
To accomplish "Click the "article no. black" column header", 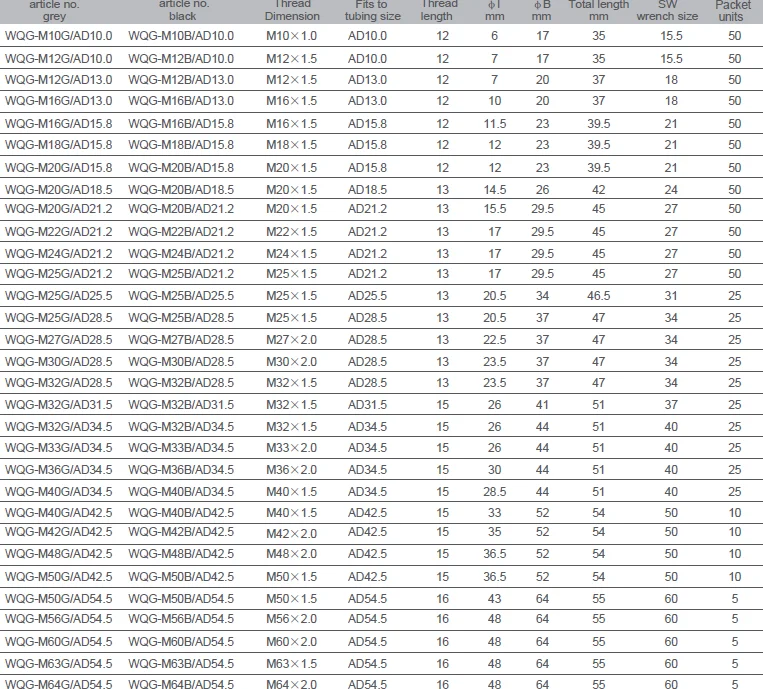I will (x=184, y=10).
